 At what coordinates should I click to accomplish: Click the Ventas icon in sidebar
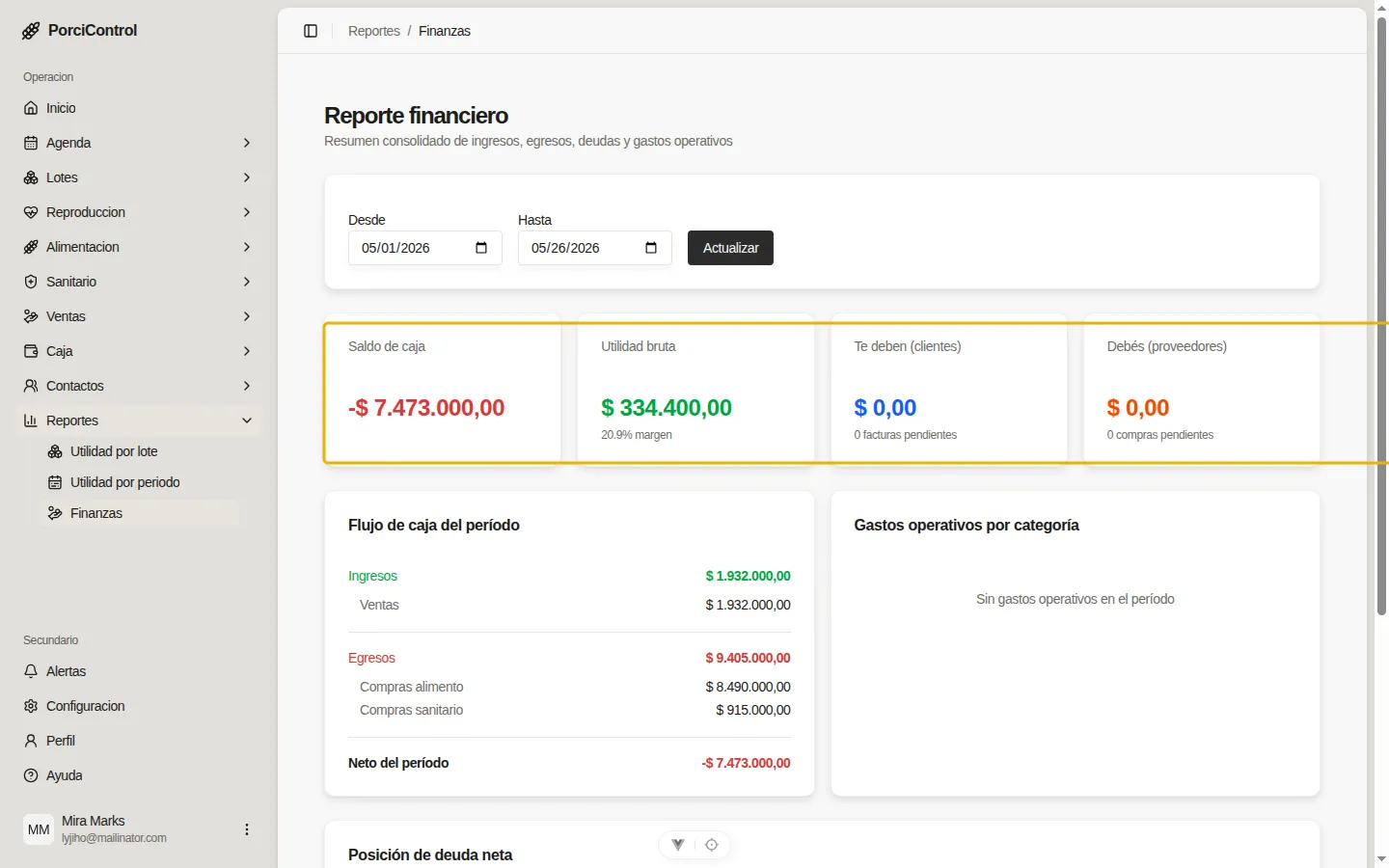coord(31,316)
